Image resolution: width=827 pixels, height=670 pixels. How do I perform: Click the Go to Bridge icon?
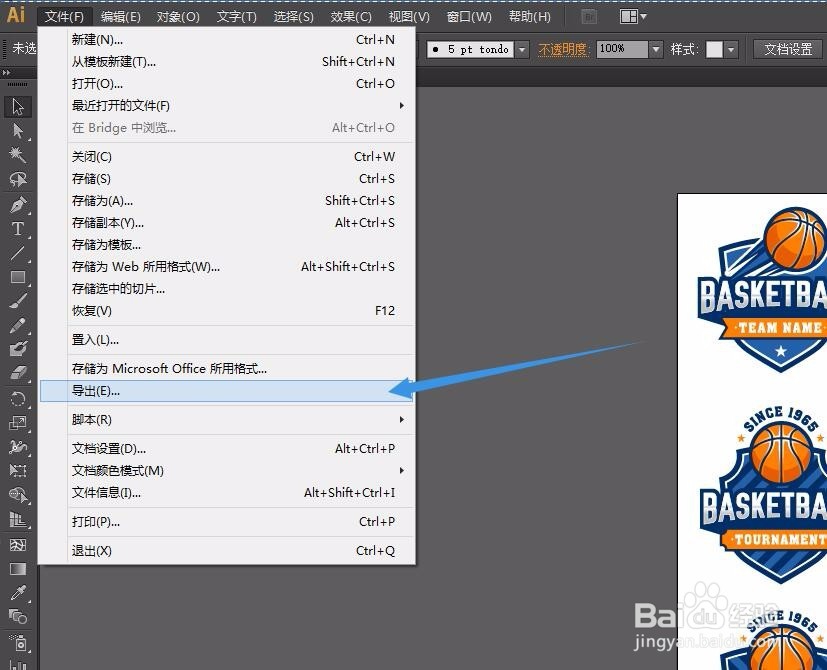(x=589, y=17)
